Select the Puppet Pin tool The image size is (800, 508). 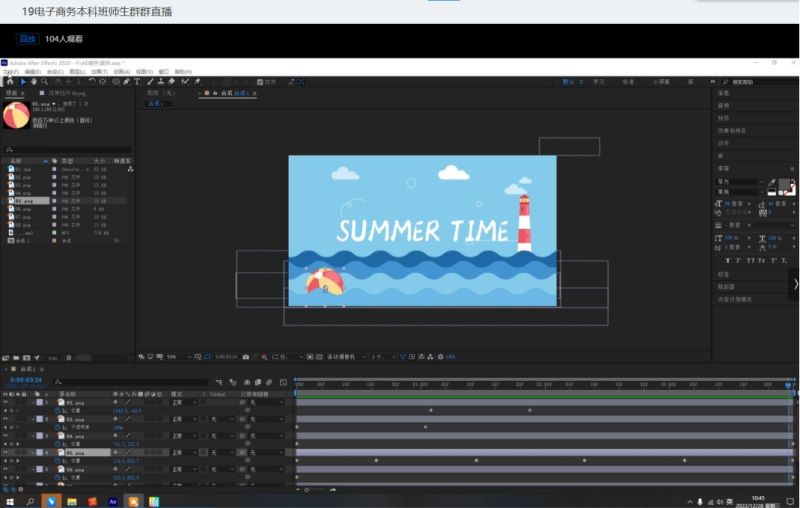coord(197,82)
